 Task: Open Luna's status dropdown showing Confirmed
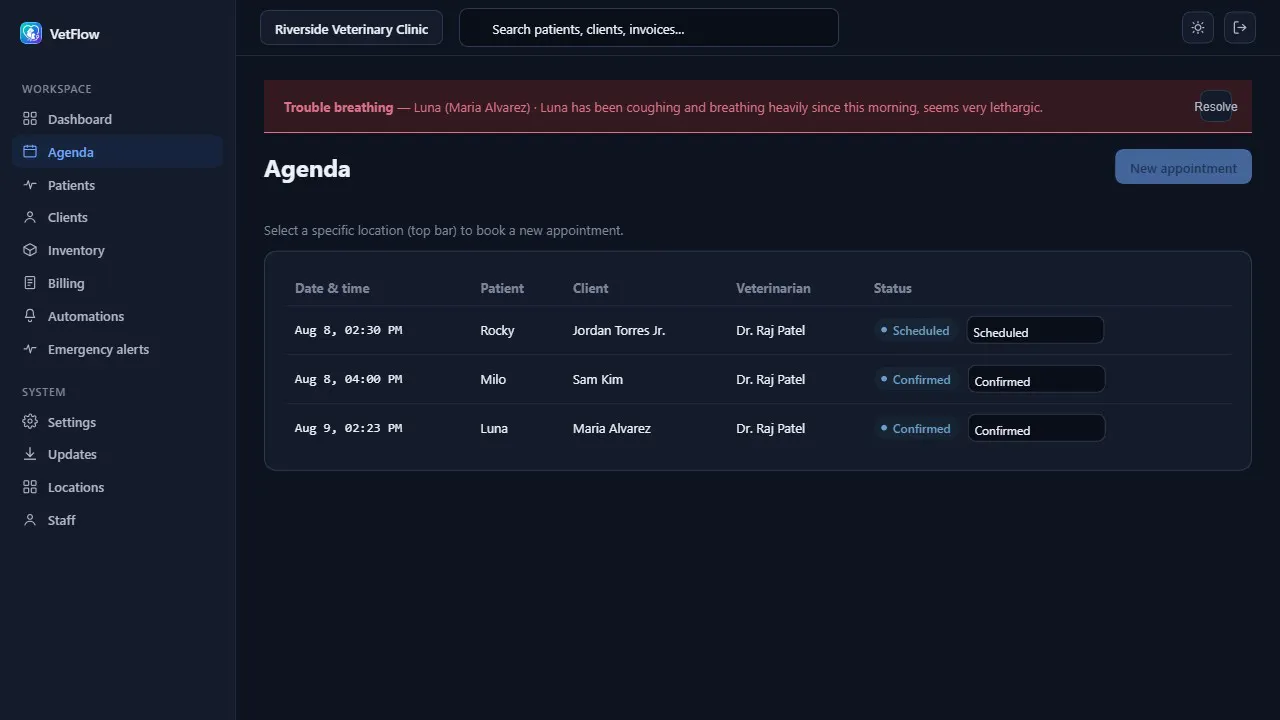(1035, 428)
